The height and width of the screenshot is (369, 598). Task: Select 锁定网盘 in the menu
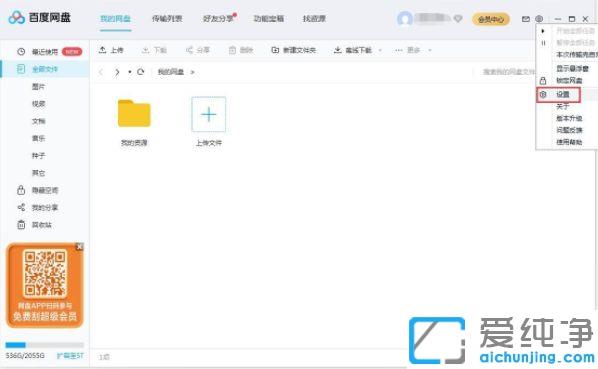click(x=569, y=80)
